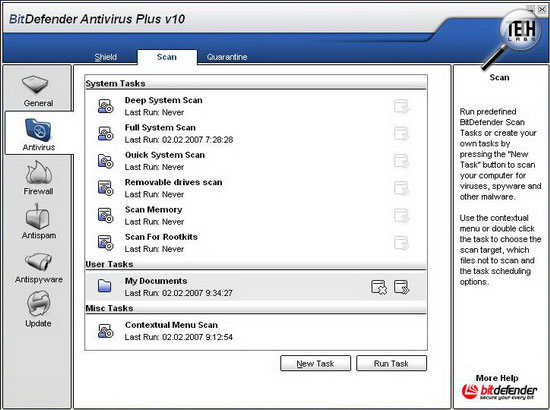Run Deep System Scan via its row icon

tap(401, 106)
